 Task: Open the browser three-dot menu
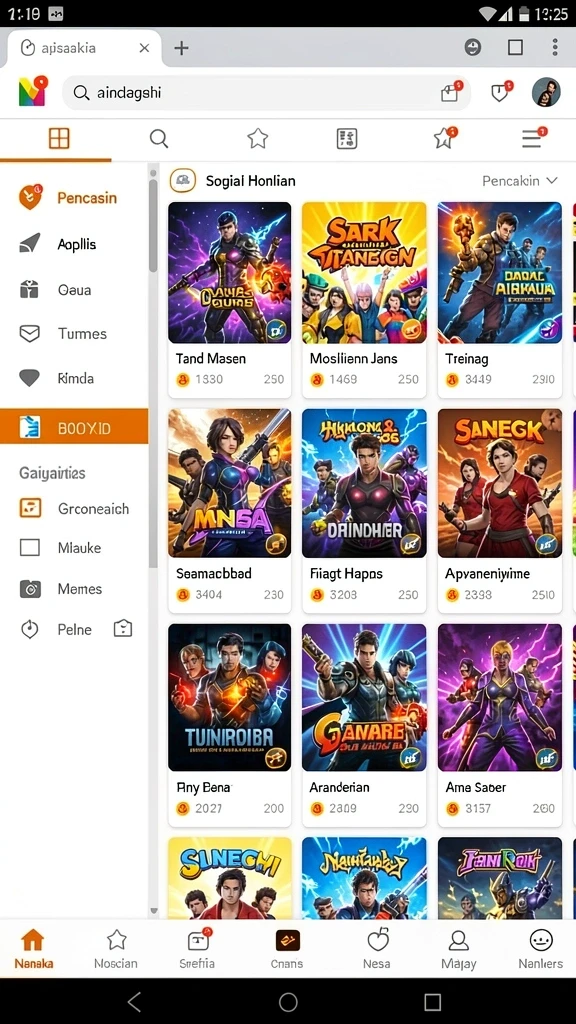[x=554, y=47]
